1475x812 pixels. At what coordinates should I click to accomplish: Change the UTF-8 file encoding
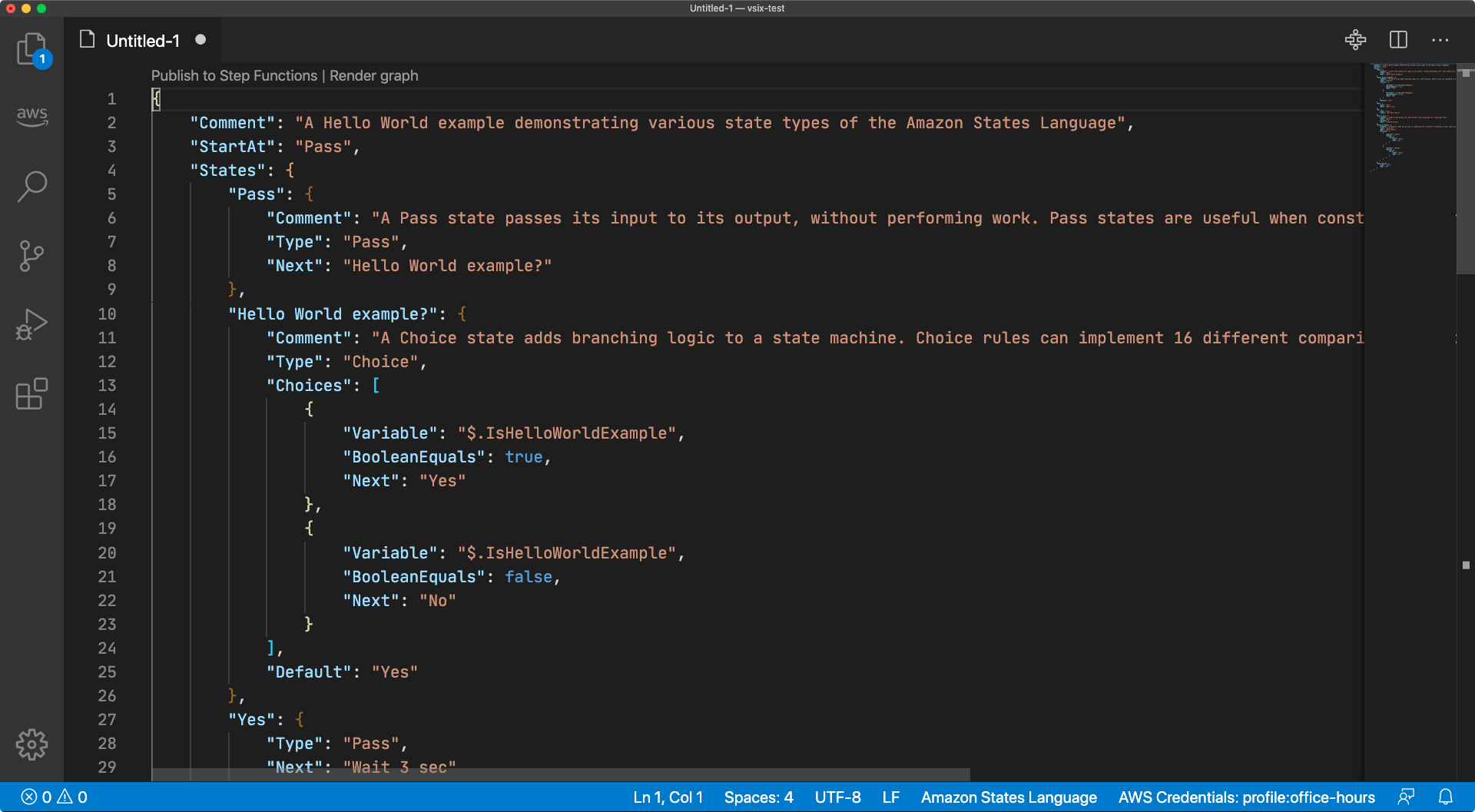click(837, 797)
